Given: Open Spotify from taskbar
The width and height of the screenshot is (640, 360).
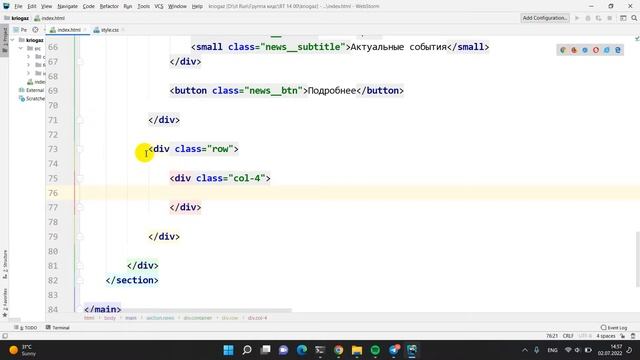Looking at the screenshot, I should point(375,350).
